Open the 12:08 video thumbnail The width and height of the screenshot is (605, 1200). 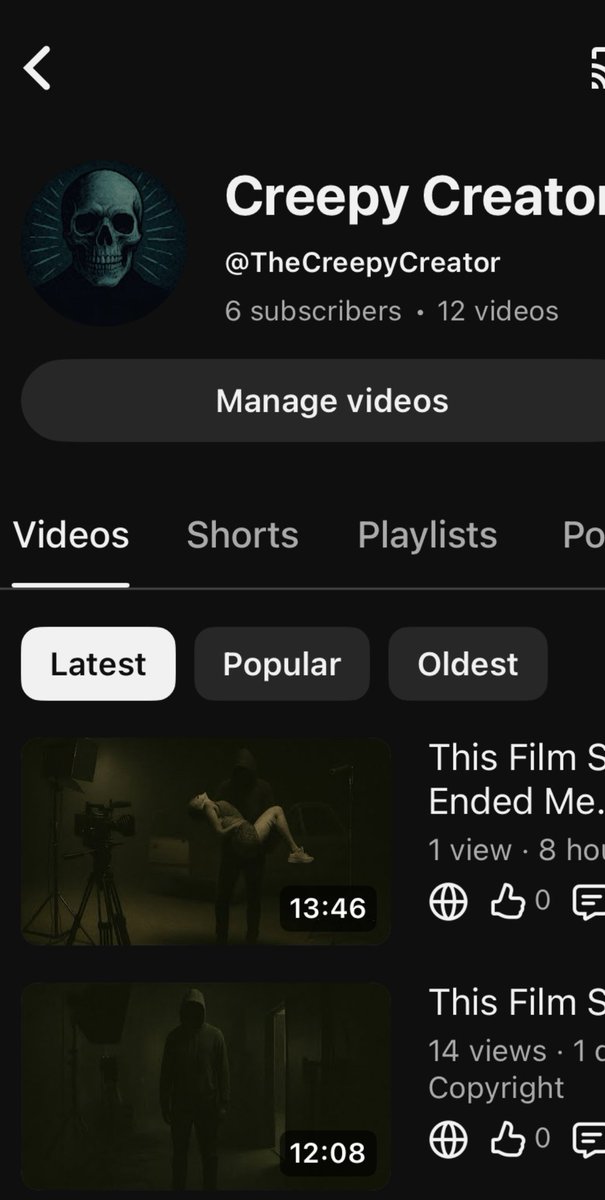click(x=206, y=1086)
